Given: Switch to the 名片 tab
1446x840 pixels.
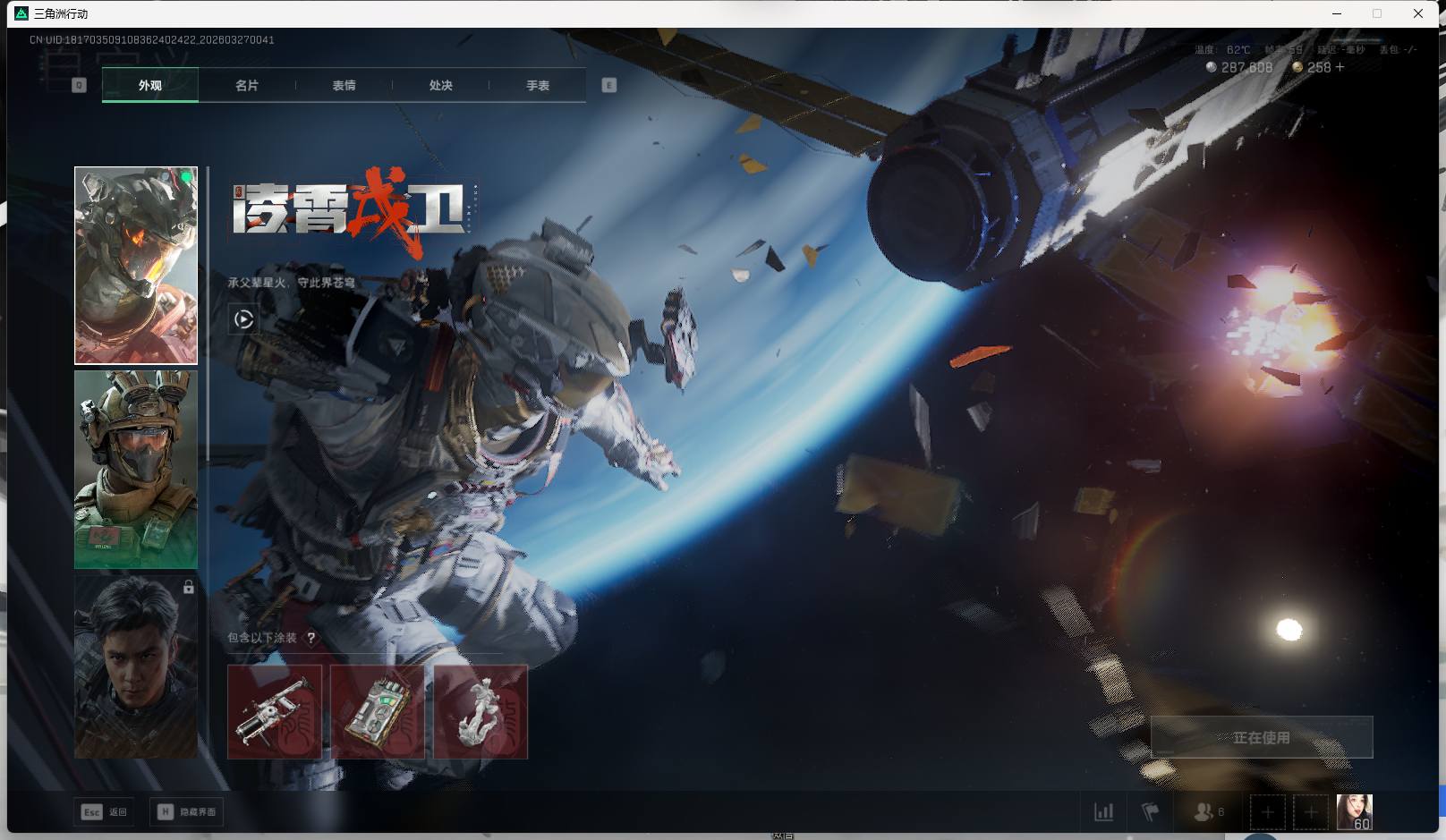Looking at the screenshot, I should pyautogui.click(x=247, y=85).
